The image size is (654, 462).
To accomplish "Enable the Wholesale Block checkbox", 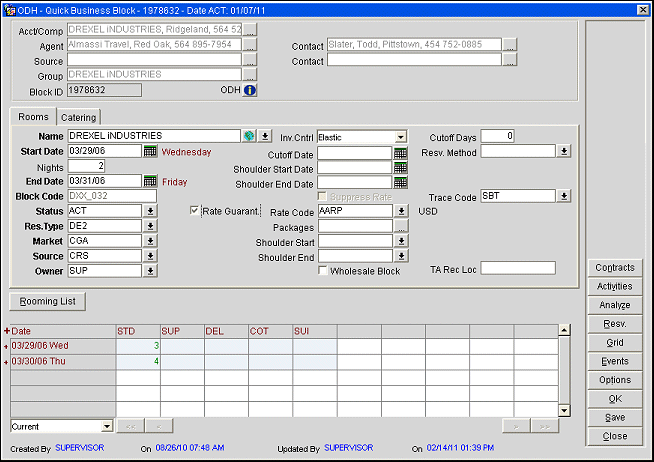I will [323, 270].
